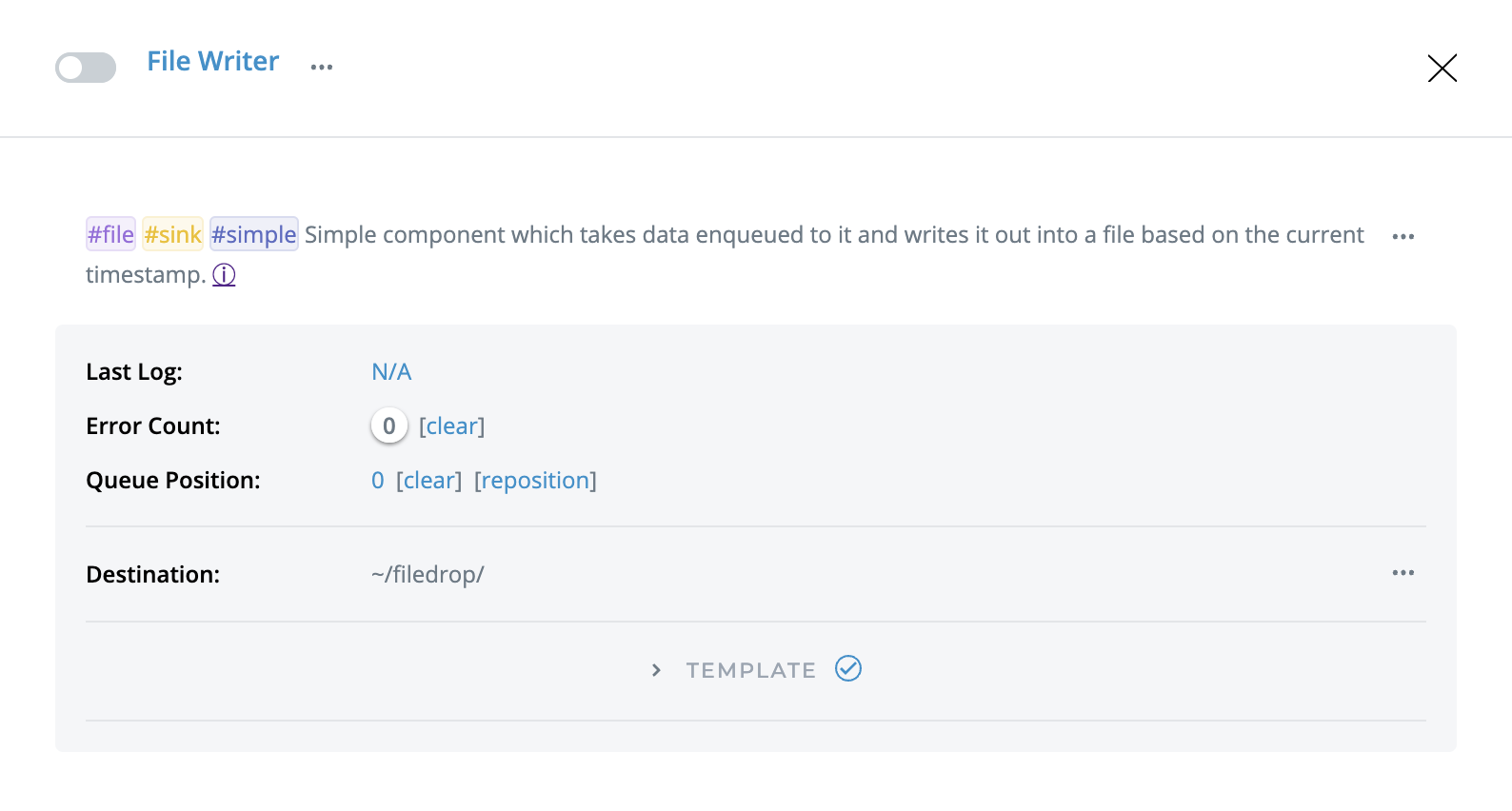Select the #simple tag

coord(254,234)
